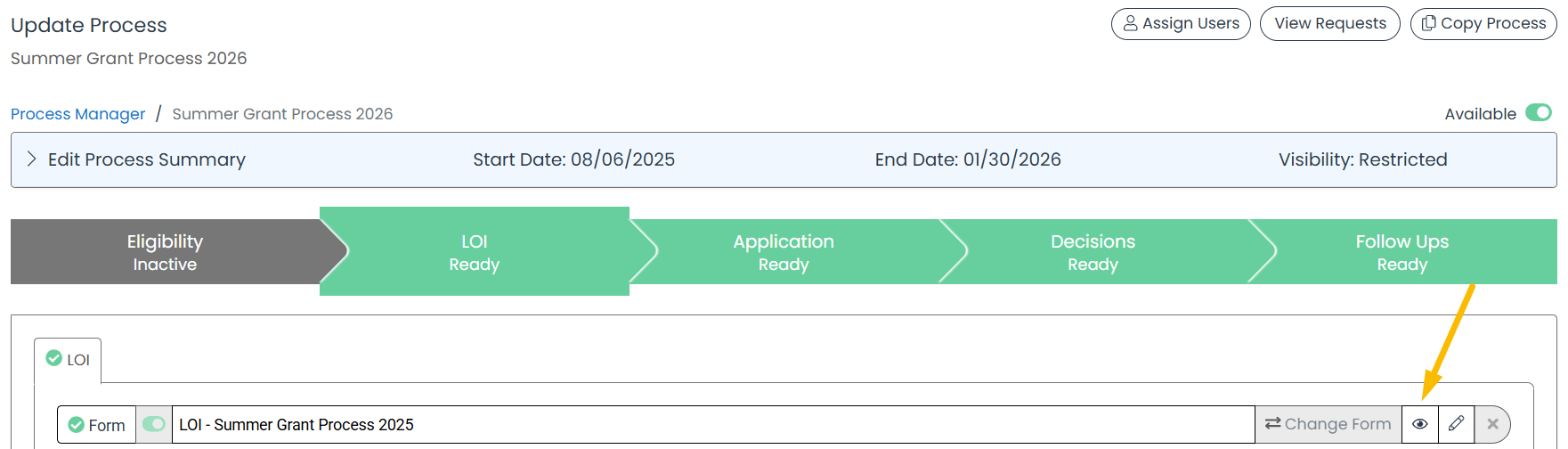
Task: Click the green checkmark beside Form label
Action: point(77,425)
